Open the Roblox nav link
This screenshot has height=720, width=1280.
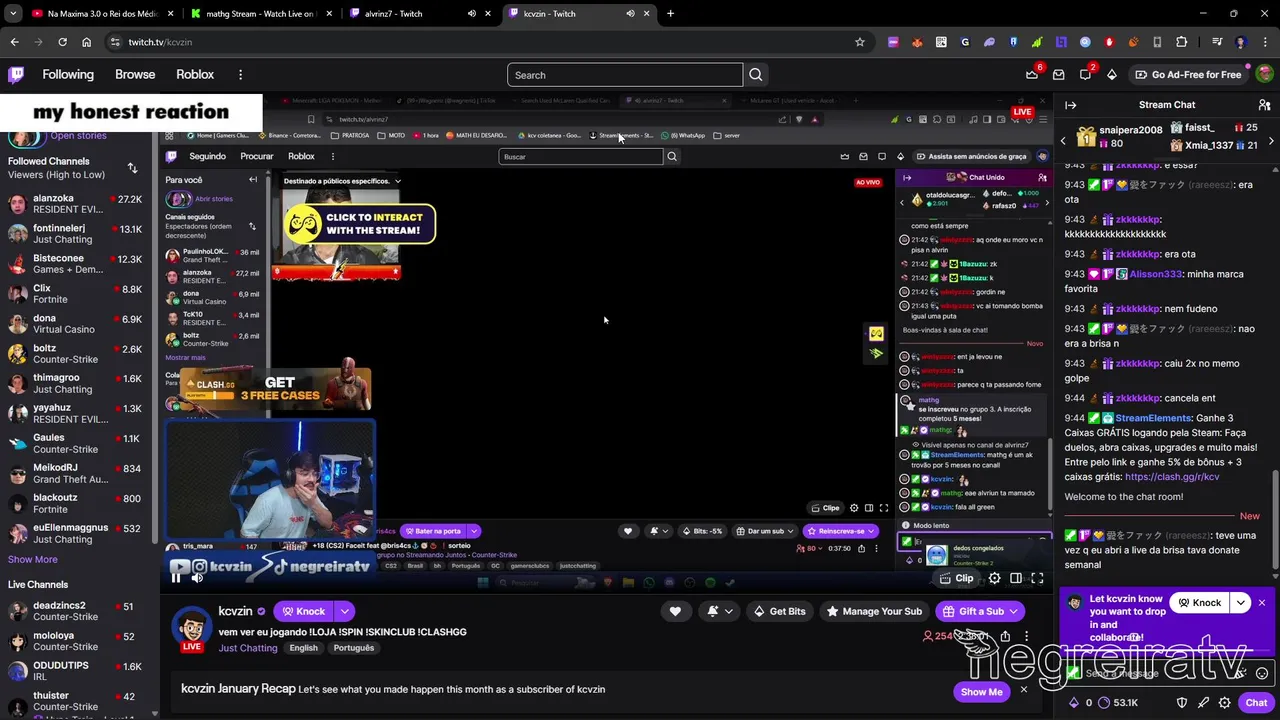point(195,75)
